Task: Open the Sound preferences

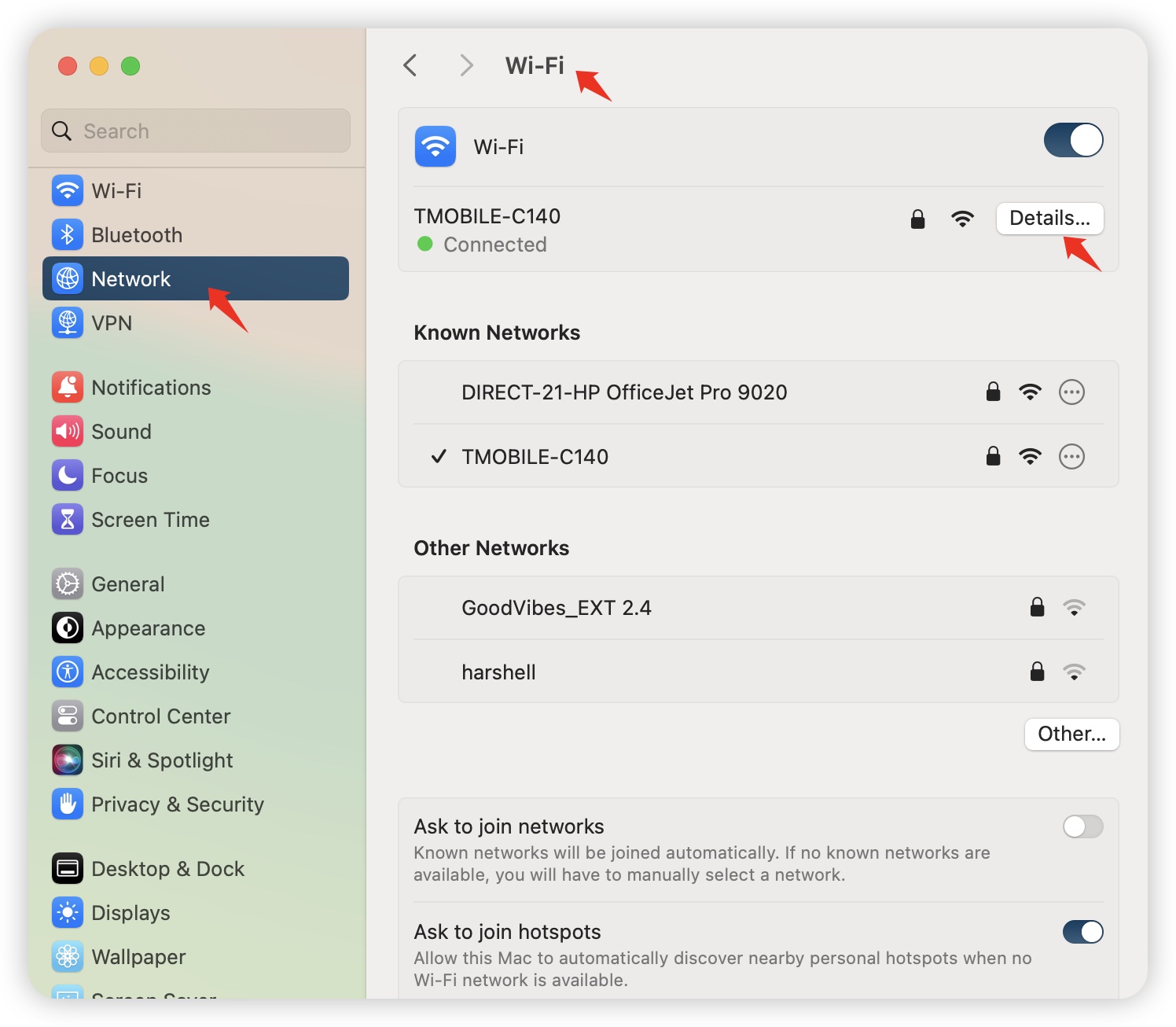Action: (196, 431)
